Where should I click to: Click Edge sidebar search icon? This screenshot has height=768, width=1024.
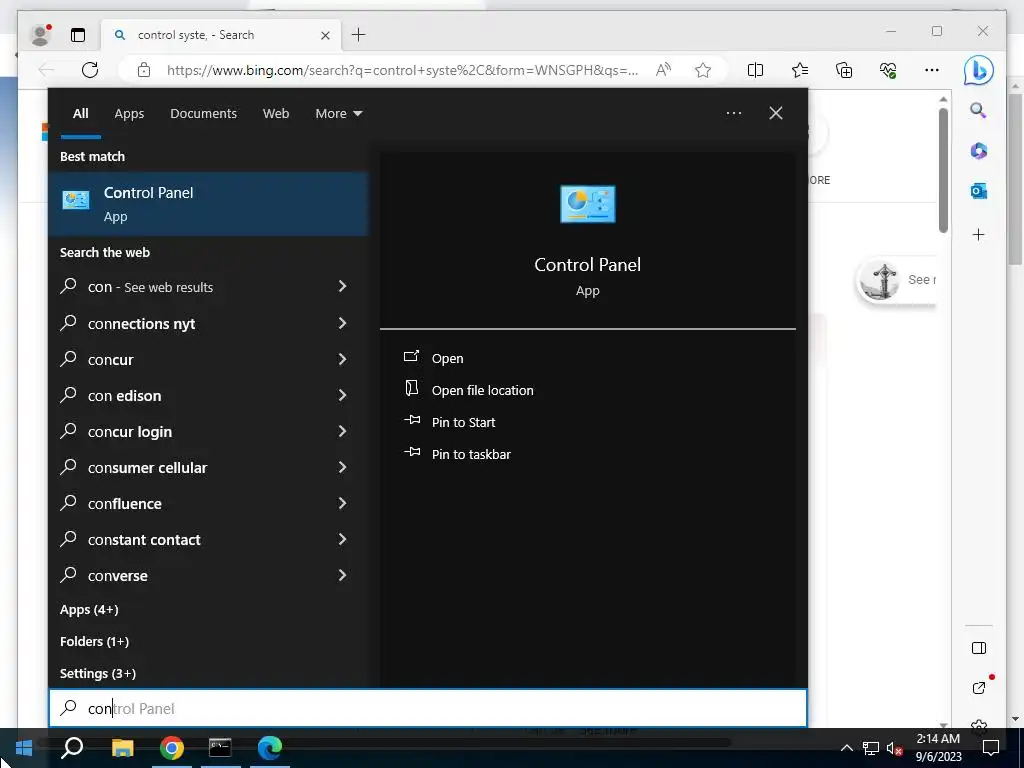(x=978, y=110)
